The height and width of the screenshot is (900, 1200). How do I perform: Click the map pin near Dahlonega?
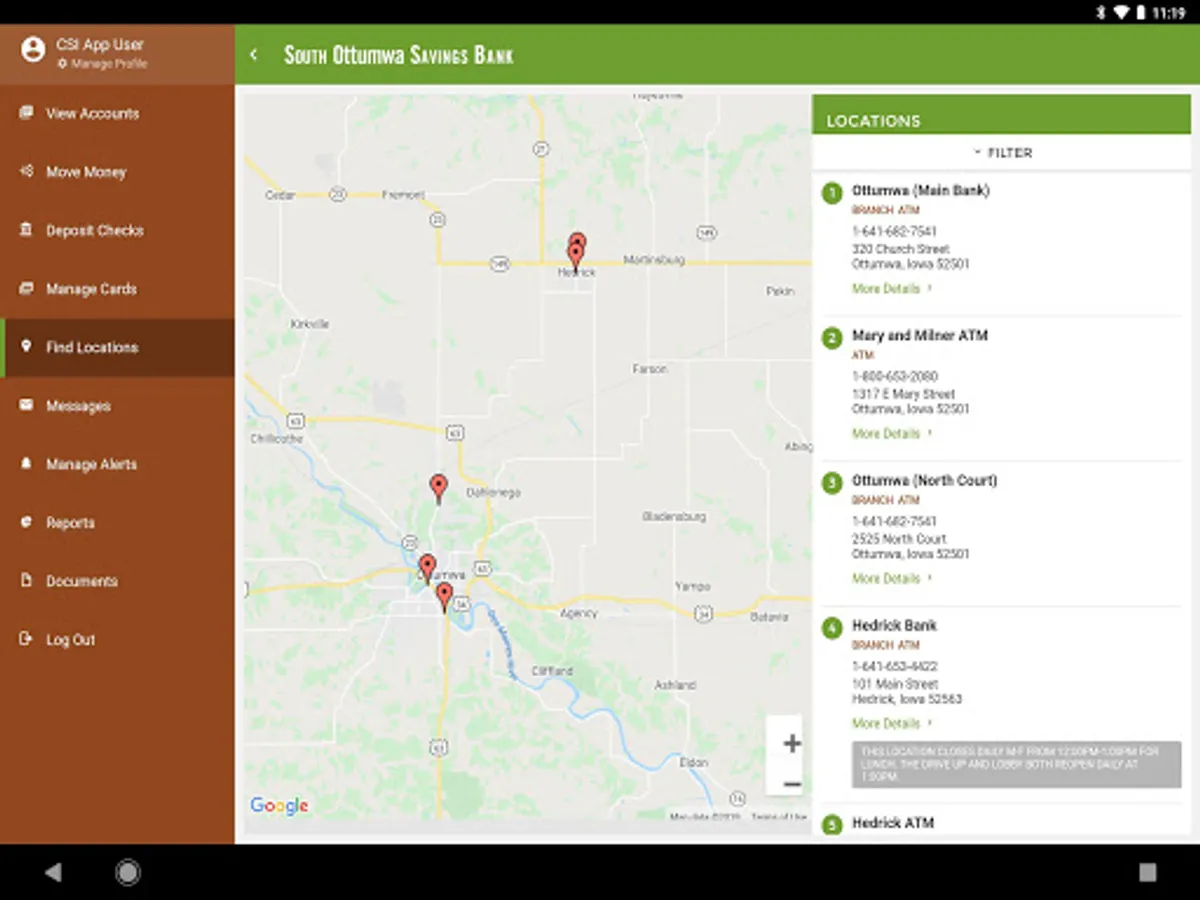point(438,488)
